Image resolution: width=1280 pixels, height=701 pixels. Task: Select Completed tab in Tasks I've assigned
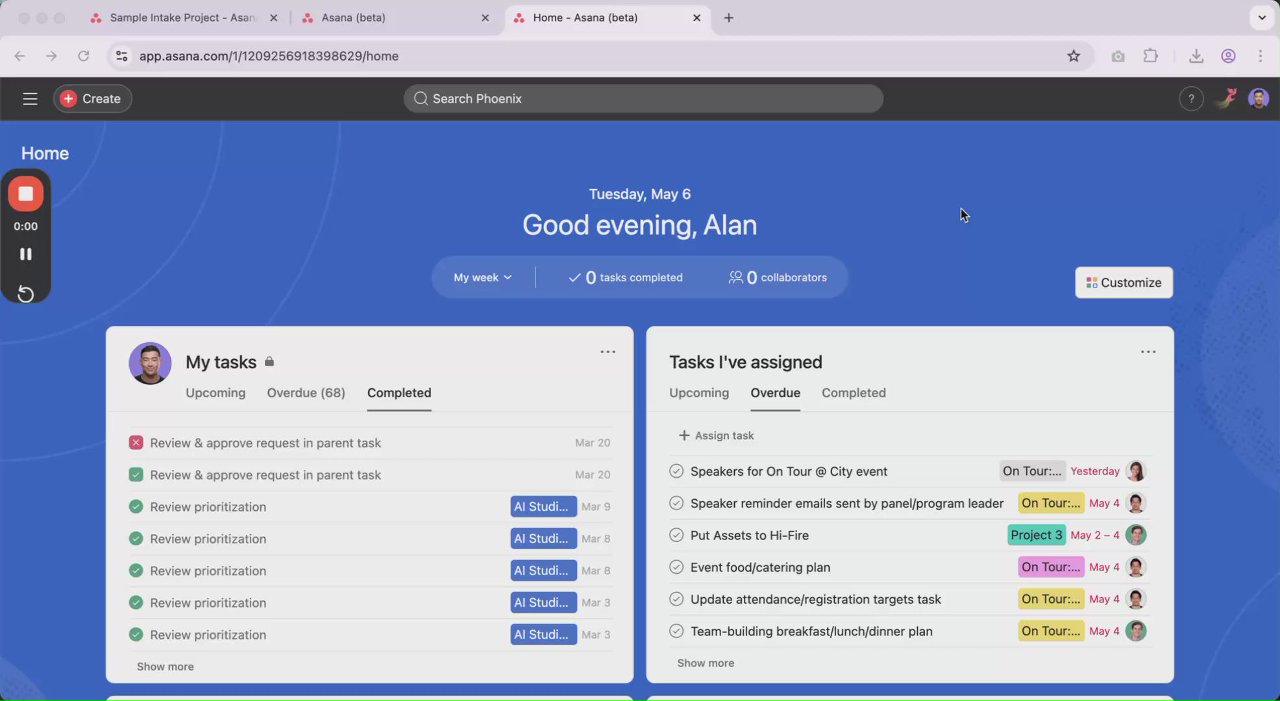pos(854,393)
